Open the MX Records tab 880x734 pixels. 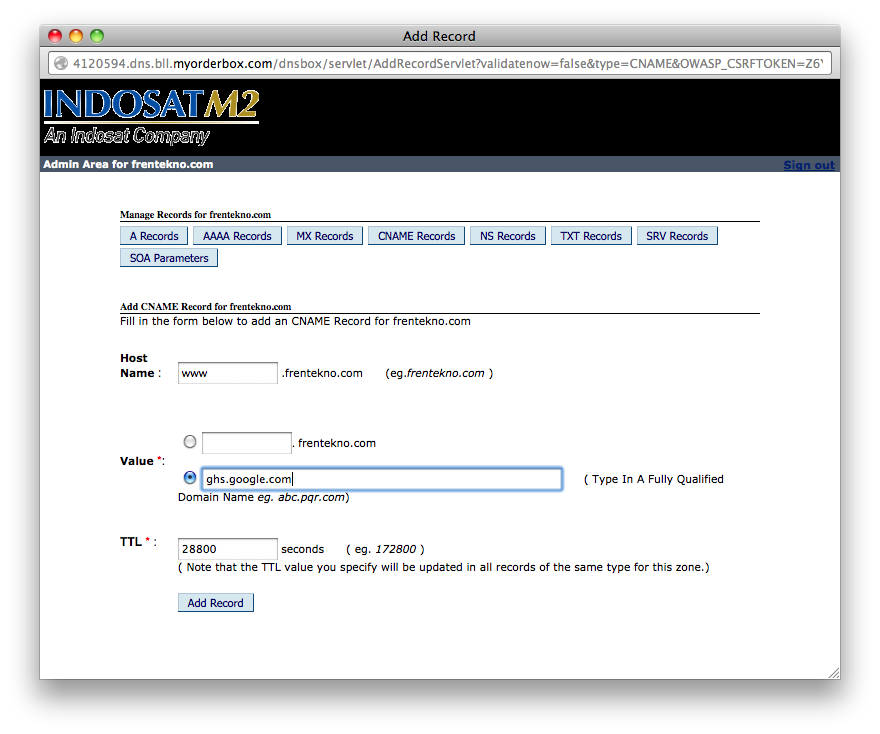pos(325,236)
